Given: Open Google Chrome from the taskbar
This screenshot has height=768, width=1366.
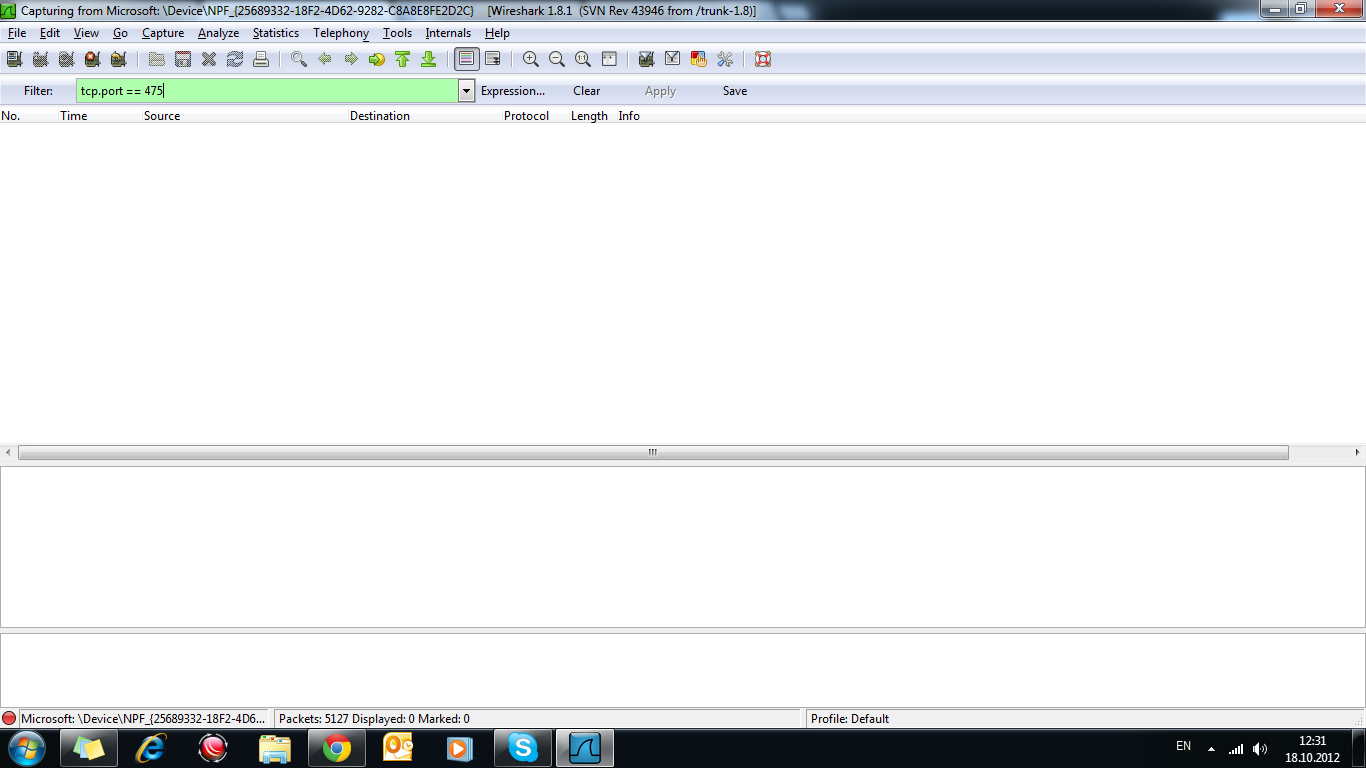Looking at the screenshot, I should [337, 748].
